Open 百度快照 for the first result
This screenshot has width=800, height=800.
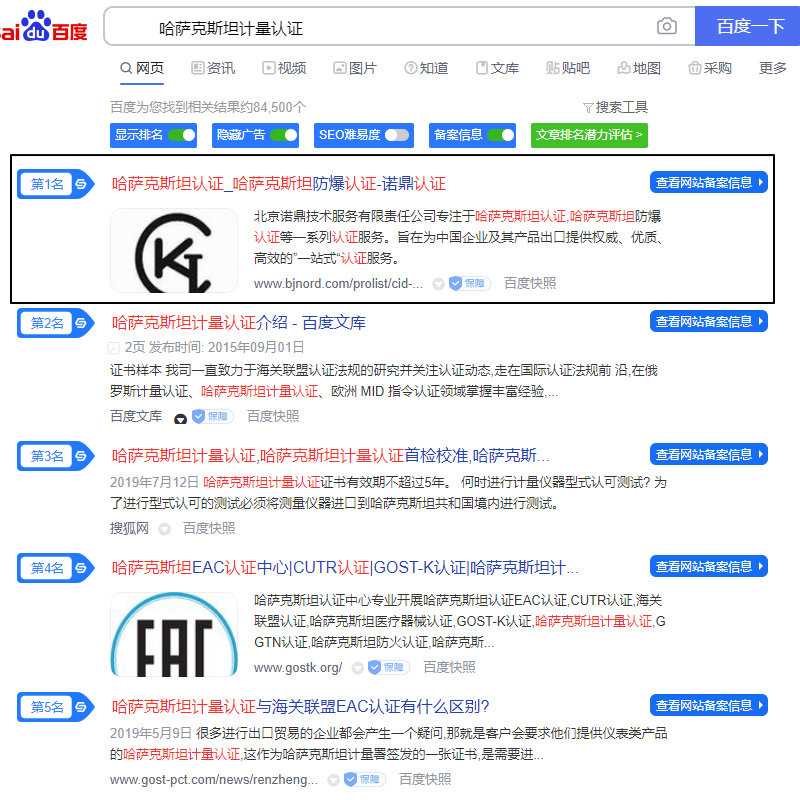tap(533, 284)
